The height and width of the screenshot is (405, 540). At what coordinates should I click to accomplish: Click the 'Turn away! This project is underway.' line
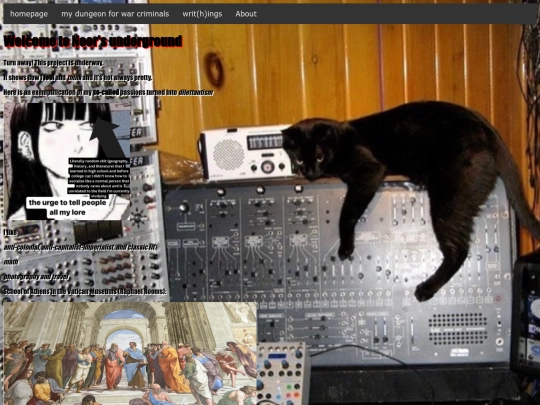coord(53,63)
